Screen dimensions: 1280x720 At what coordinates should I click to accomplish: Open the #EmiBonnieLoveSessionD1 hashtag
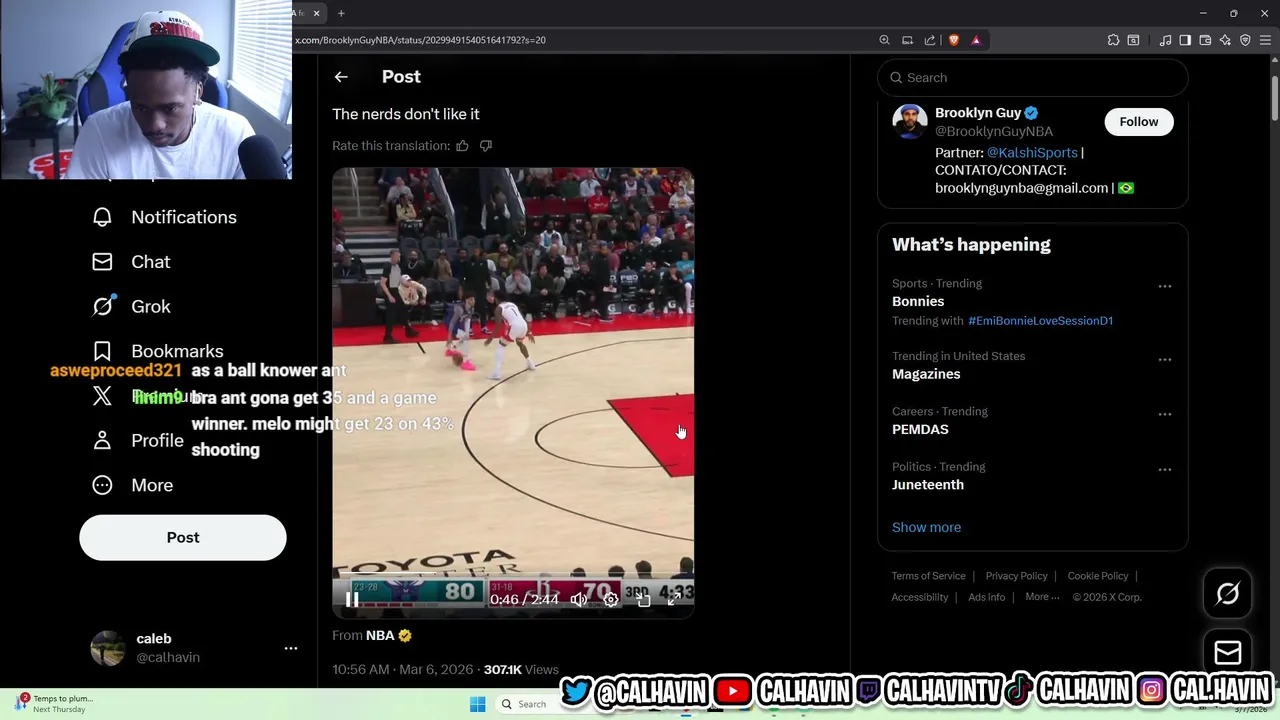(1040, 321)
